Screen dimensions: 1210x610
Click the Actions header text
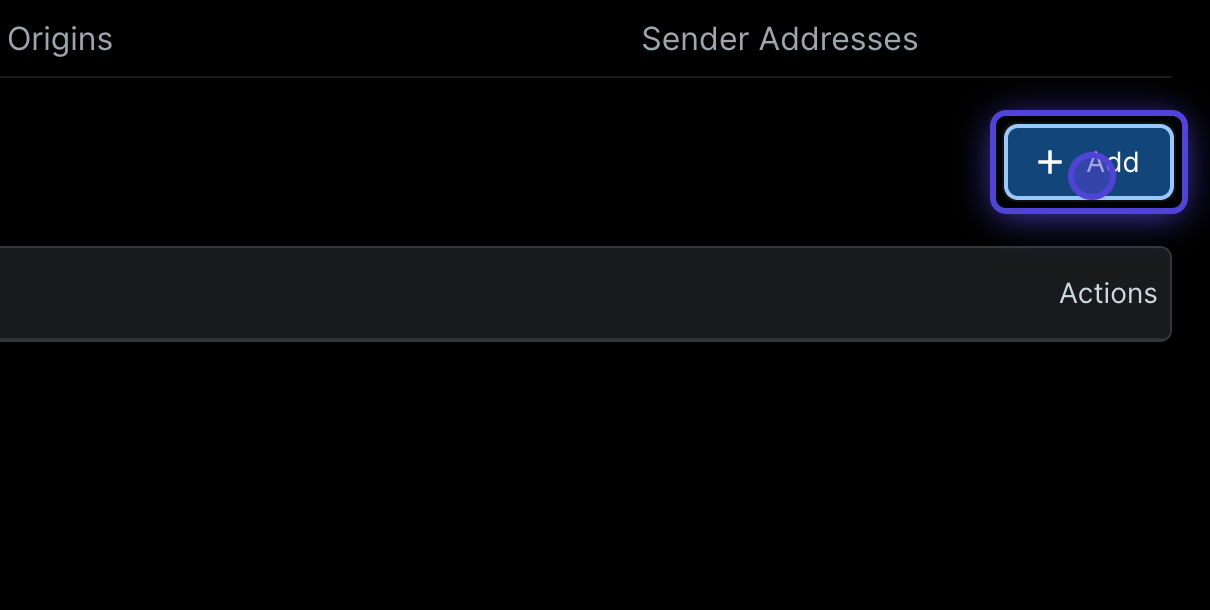pos(1108,293)
